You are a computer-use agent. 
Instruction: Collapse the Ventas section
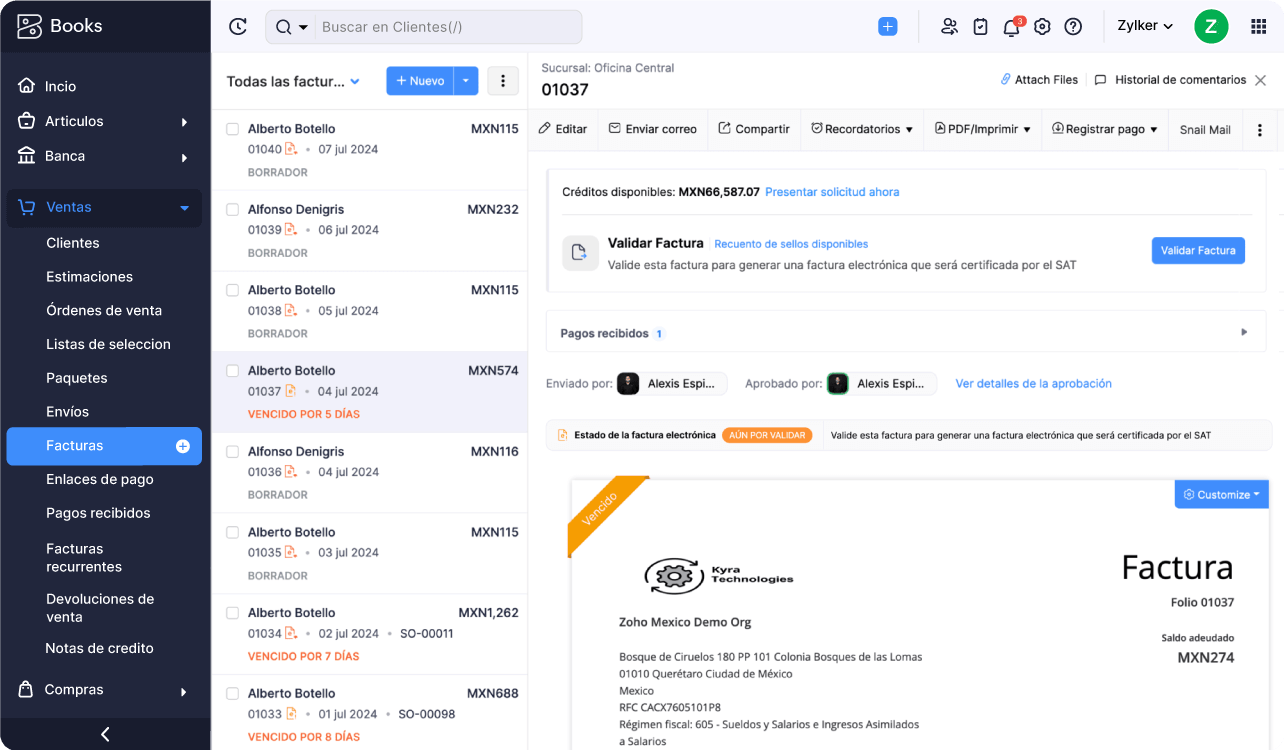click(184, 208)
